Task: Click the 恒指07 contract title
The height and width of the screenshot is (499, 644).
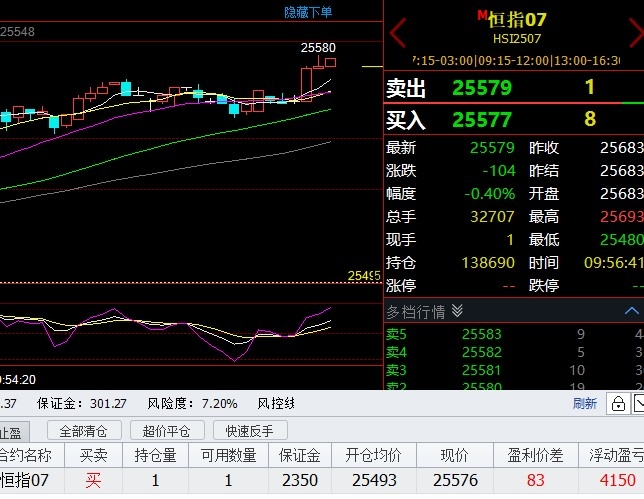Action: [517, 19]
